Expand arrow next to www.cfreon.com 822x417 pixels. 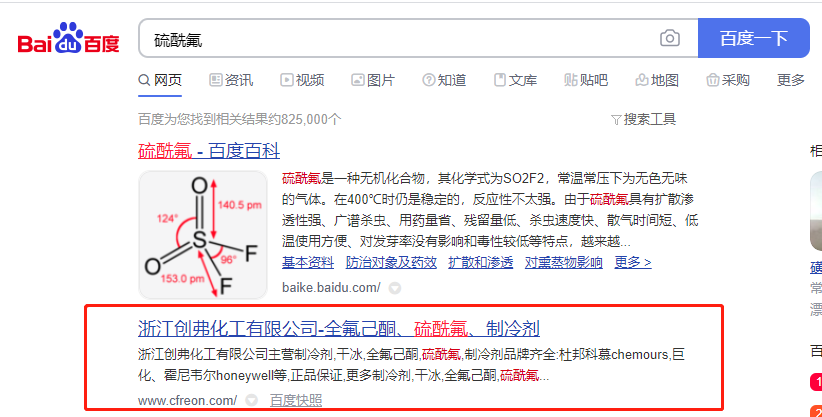click(x=252, y=401)
